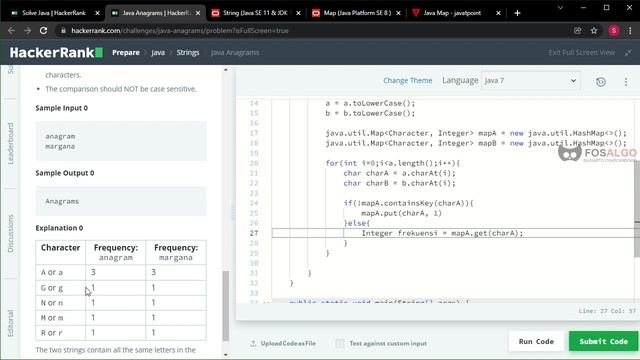The width and height of the screenshot is (640, 360).
Task: Open the Editorial side tab
Action: coord(11,323)
